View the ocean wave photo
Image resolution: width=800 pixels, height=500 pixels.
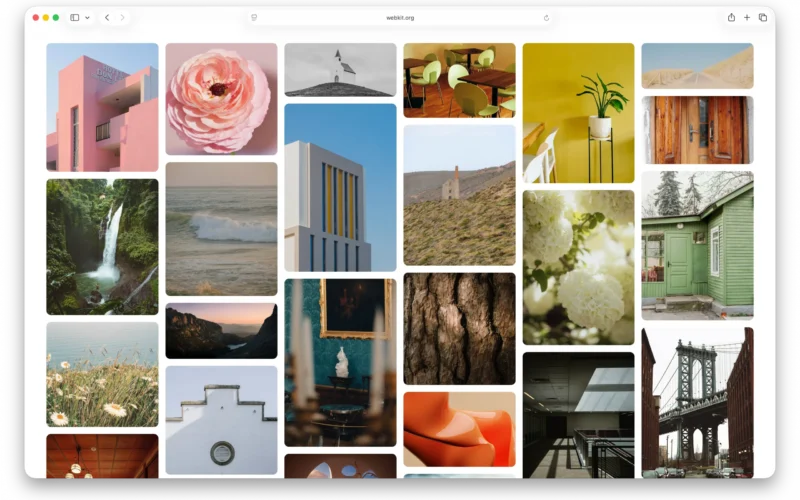221,229
